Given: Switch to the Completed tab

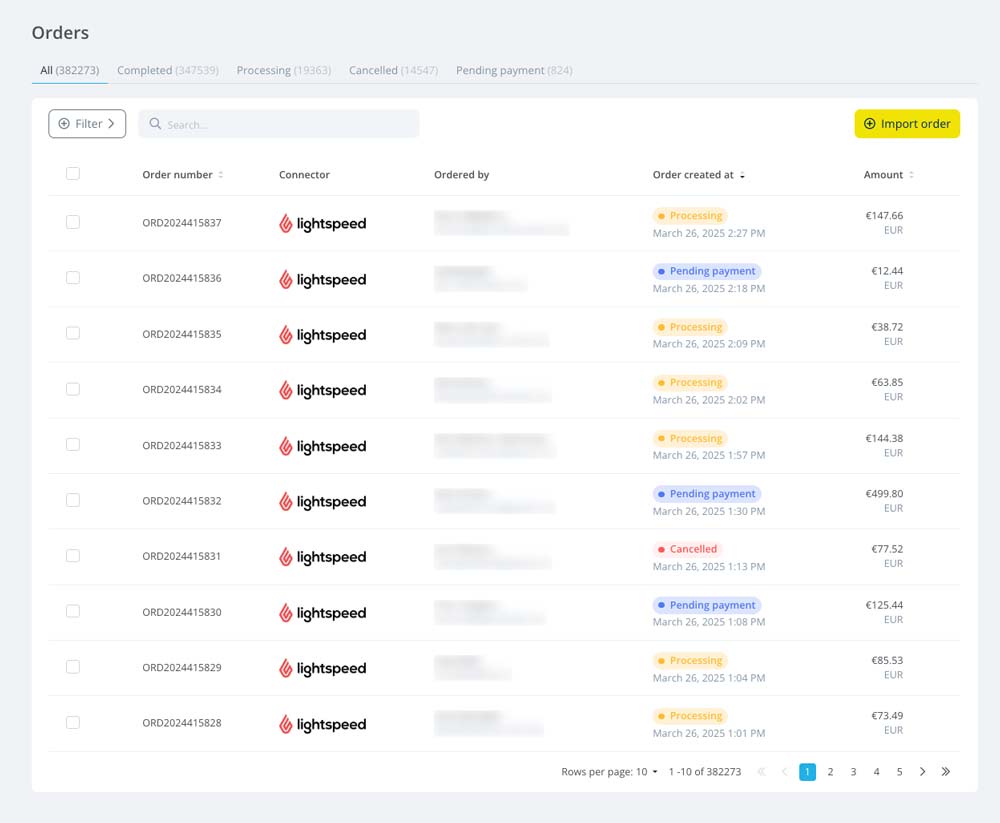Looking at the screenshot, I should point(168,70).
